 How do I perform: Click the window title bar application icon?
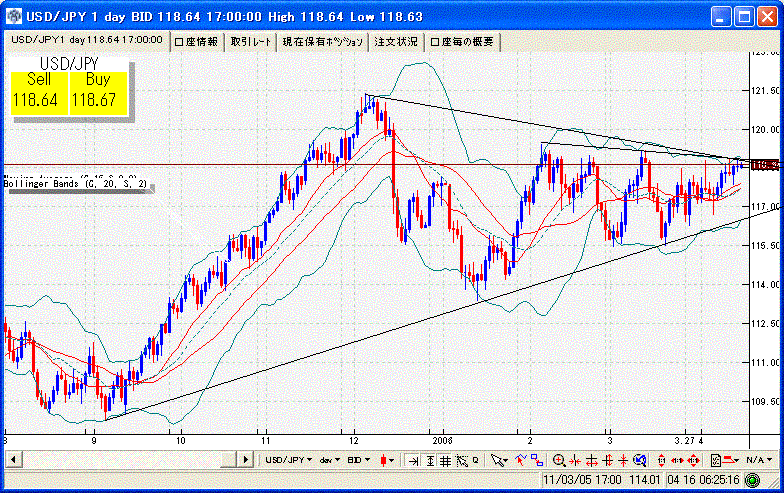(14, 16)
